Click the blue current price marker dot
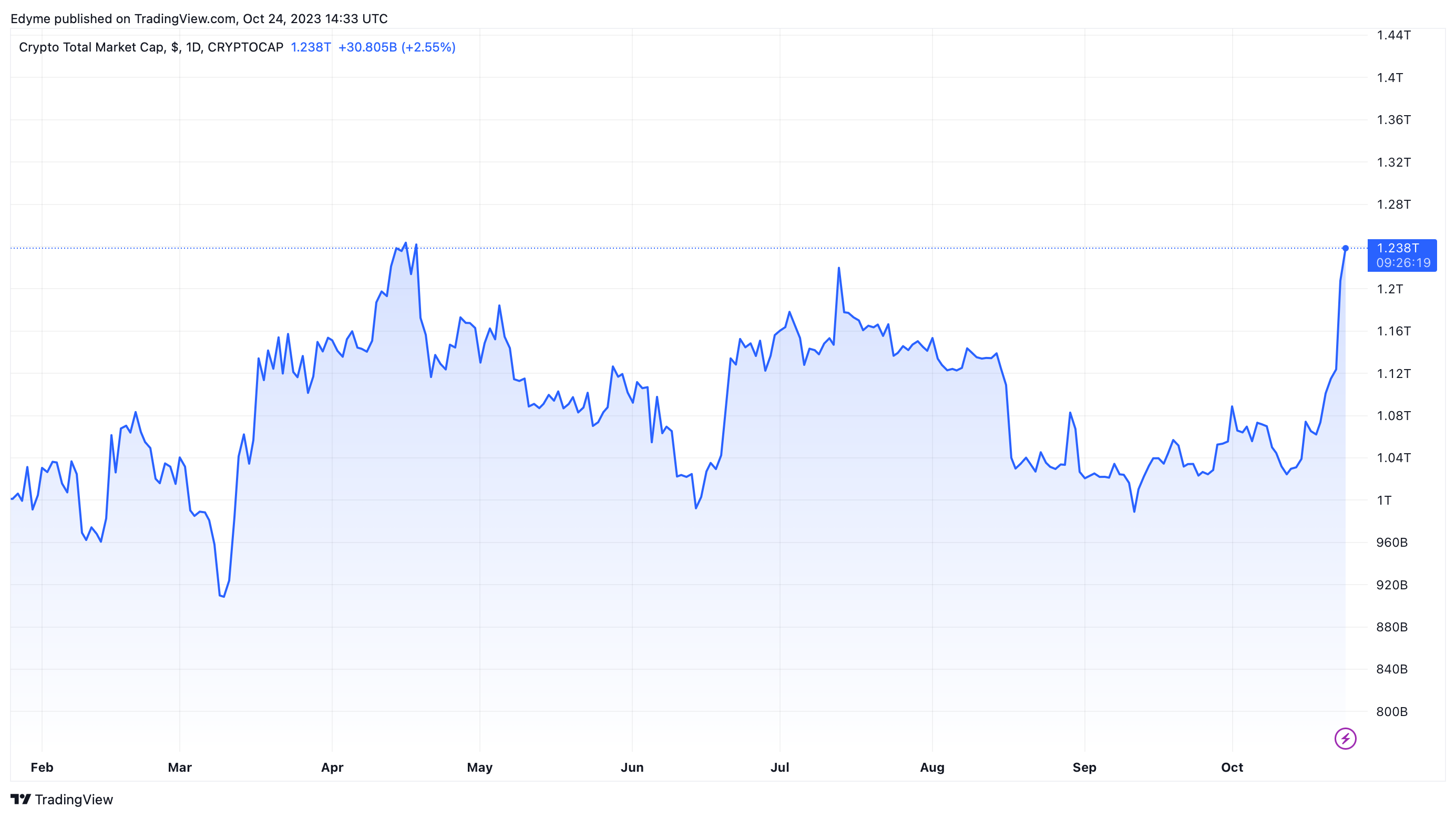Image resolution: width=1456 pixels, height=818 pixels. (1345, 248)
